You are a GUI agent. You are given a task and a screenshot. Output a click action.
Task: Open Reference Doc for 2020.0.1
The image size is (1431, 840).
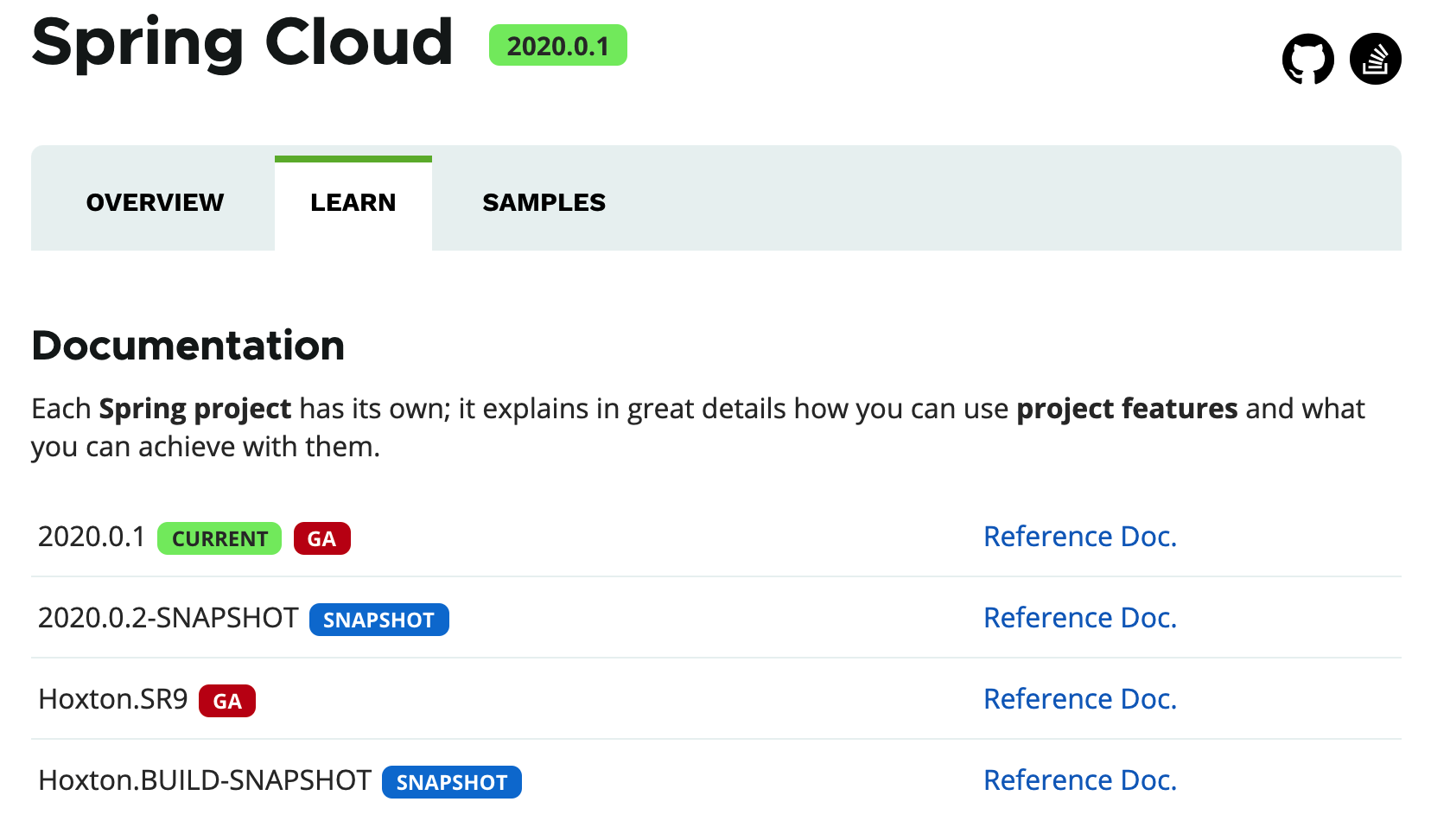(x=1079, y=537)
